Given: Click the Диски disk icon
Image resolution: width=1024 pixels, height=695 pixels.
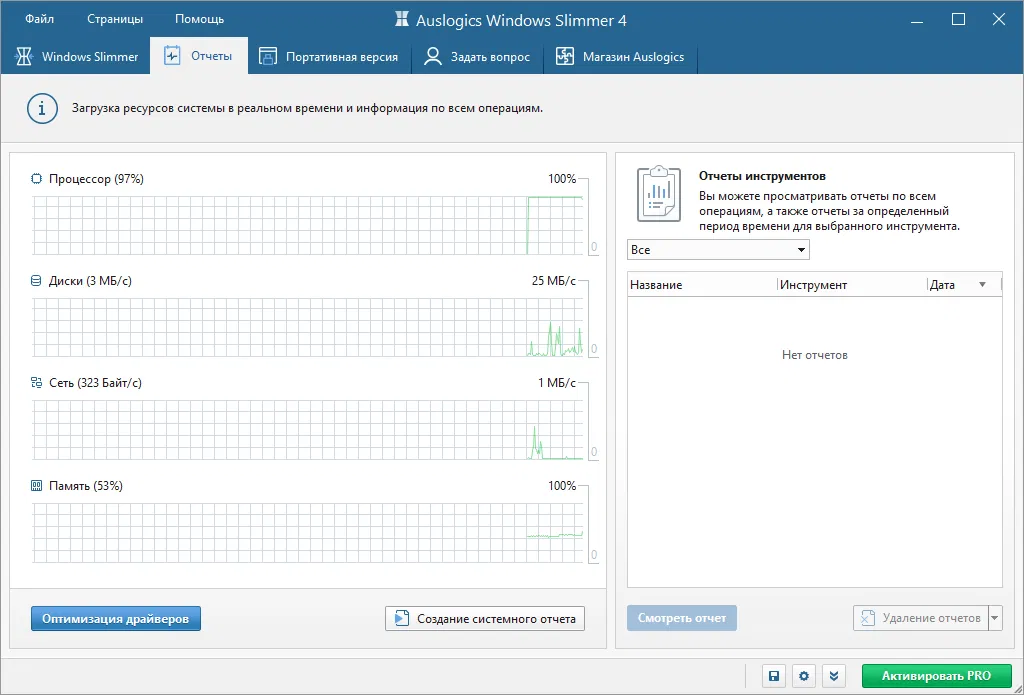Looking at the screenshot, I should coord(37,281).
